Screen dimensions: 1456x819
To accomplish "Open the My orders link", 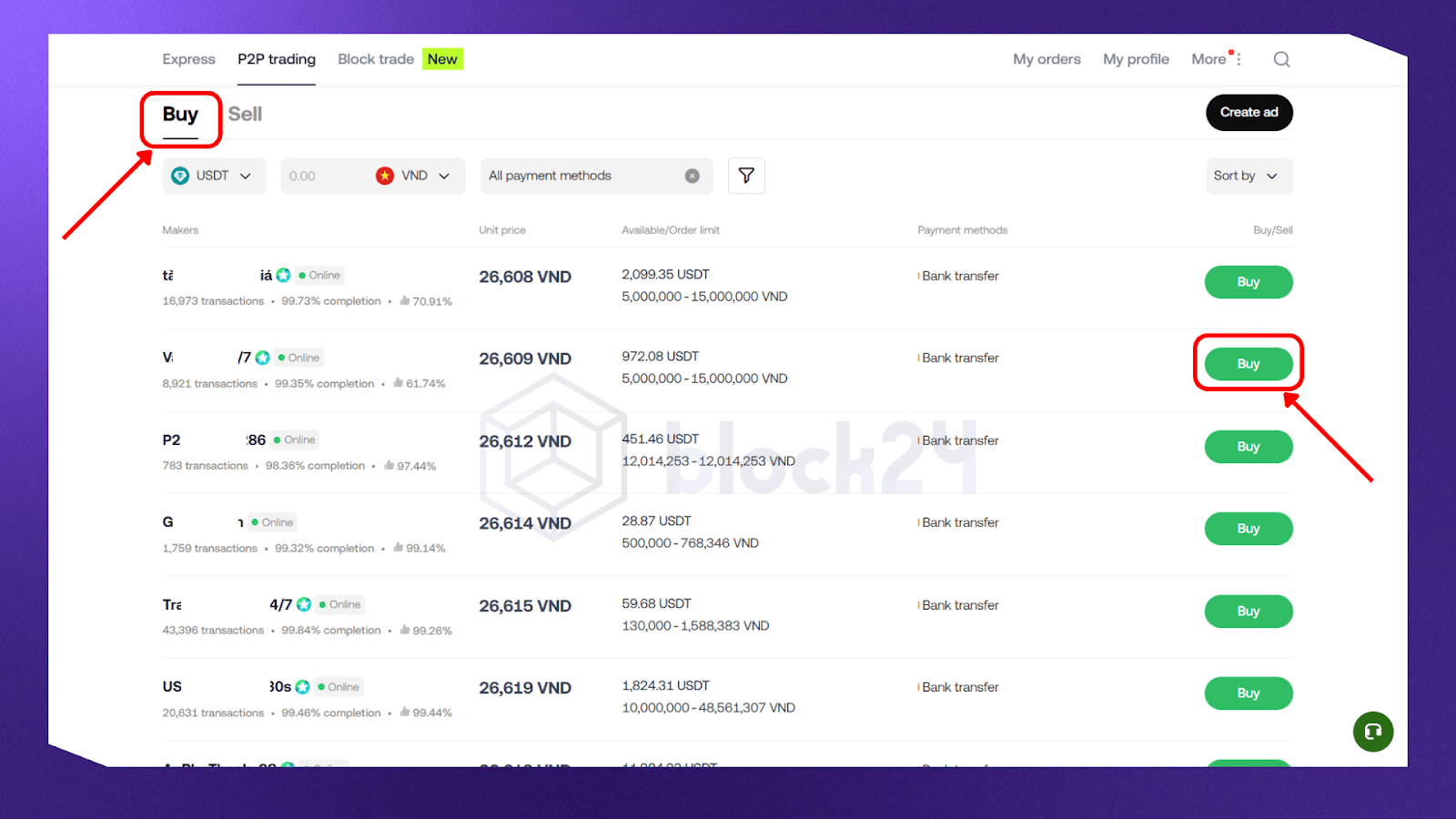I will coord(1046,59).
